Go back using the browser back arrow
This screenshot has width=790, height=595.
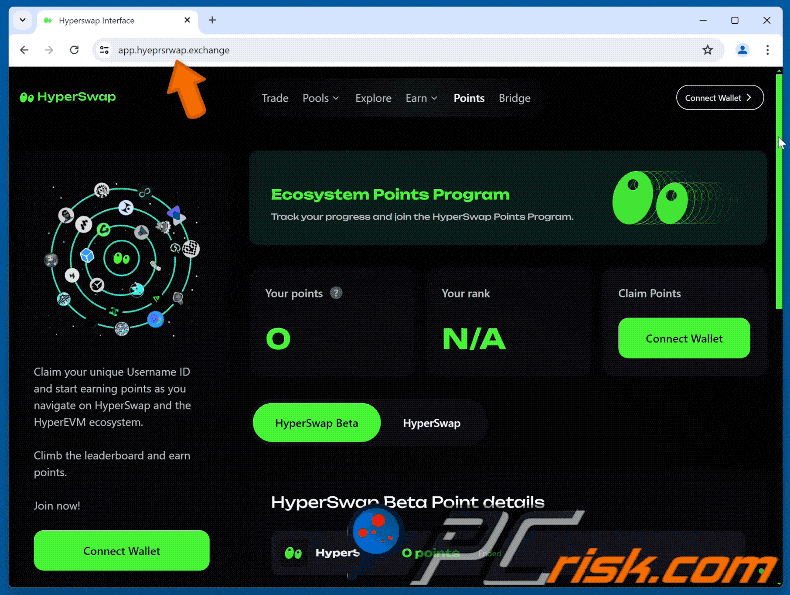pyautogui.click(x=24, y=50)
